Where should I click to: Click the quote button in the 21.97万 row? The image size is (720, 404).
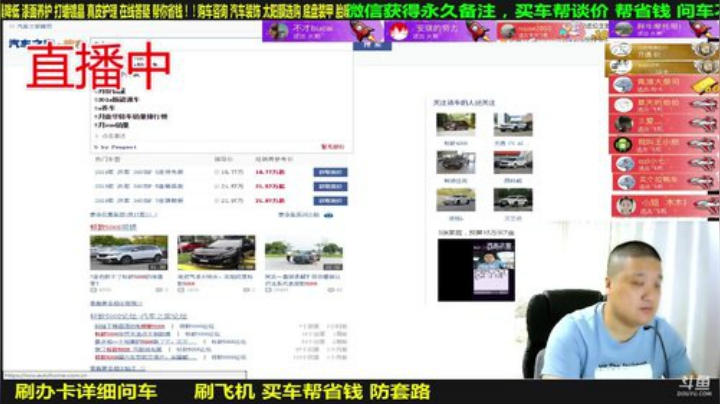coord(330,201)
